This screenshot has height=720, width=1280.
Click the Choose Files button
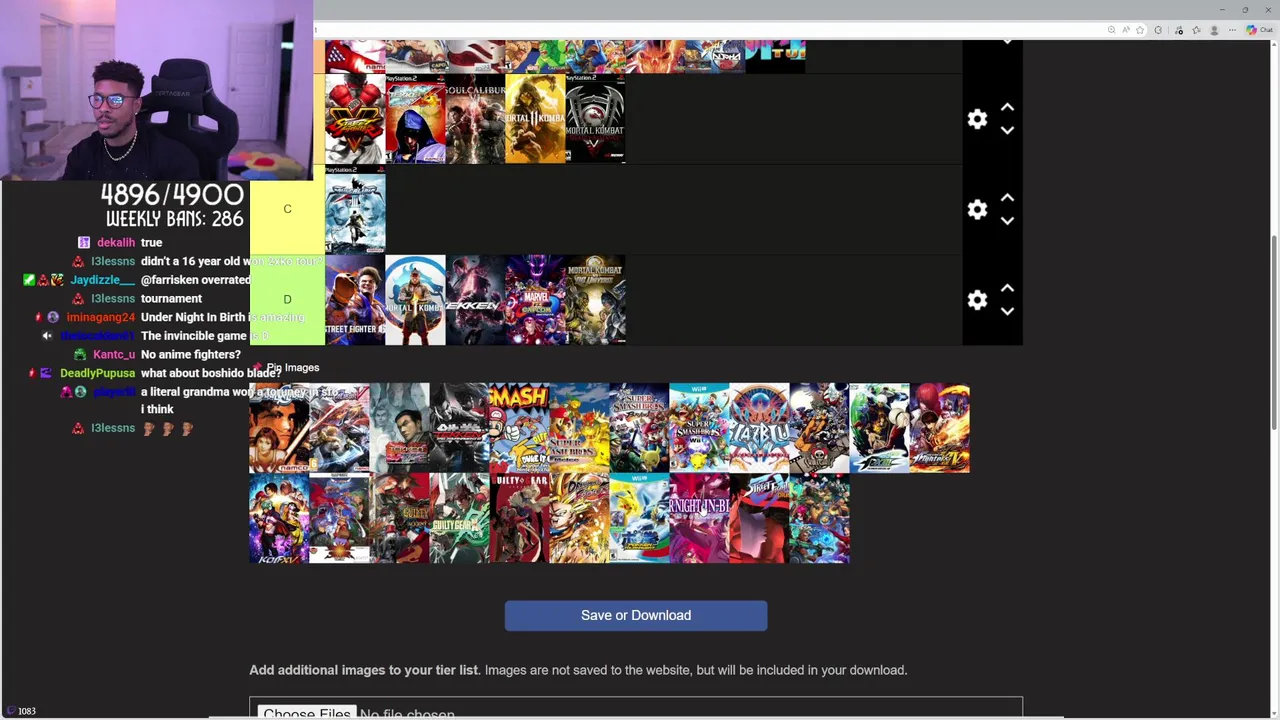(x=306, y=714)
